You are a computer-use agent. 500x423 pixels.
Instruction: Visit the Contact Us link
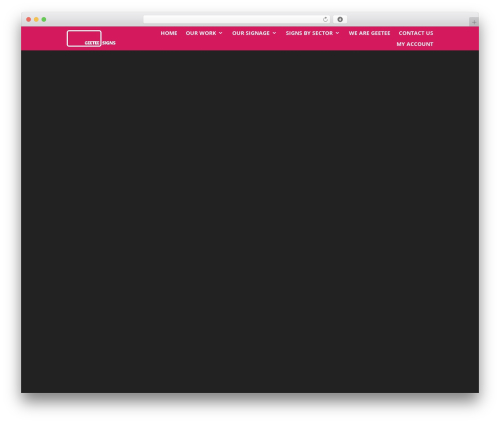tap(416, 33)
